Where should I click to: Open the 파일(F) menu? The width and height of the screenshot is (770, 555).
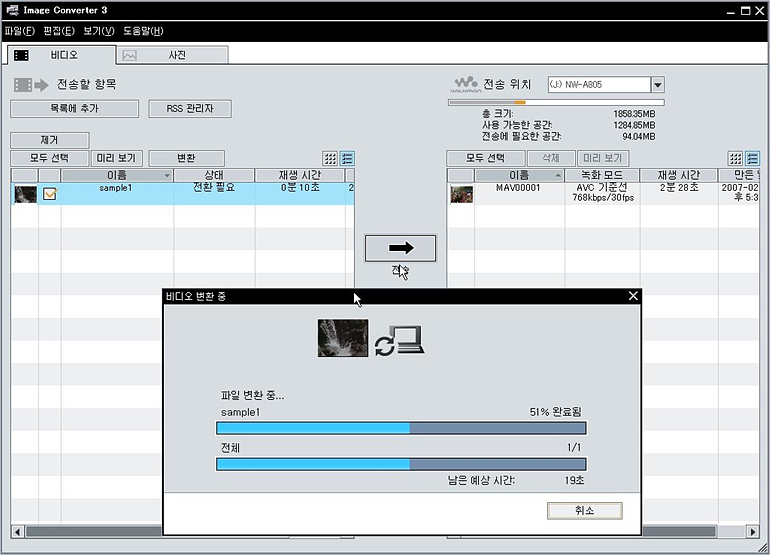pyautogui.click(x=20, y=31)
